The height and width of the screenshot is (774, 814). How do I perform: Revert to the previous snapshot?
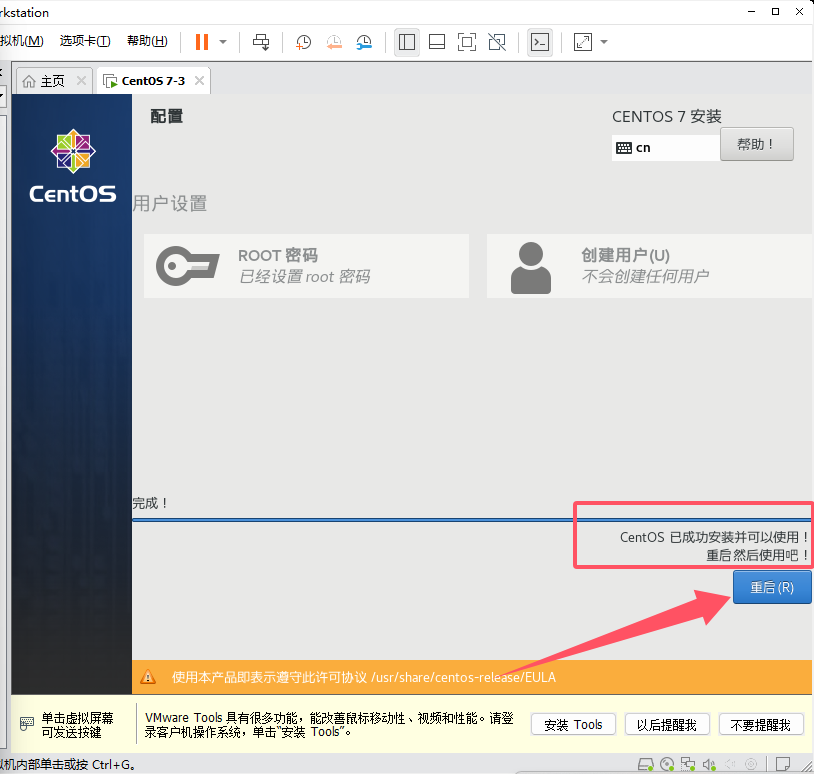(x=334, y=42)
